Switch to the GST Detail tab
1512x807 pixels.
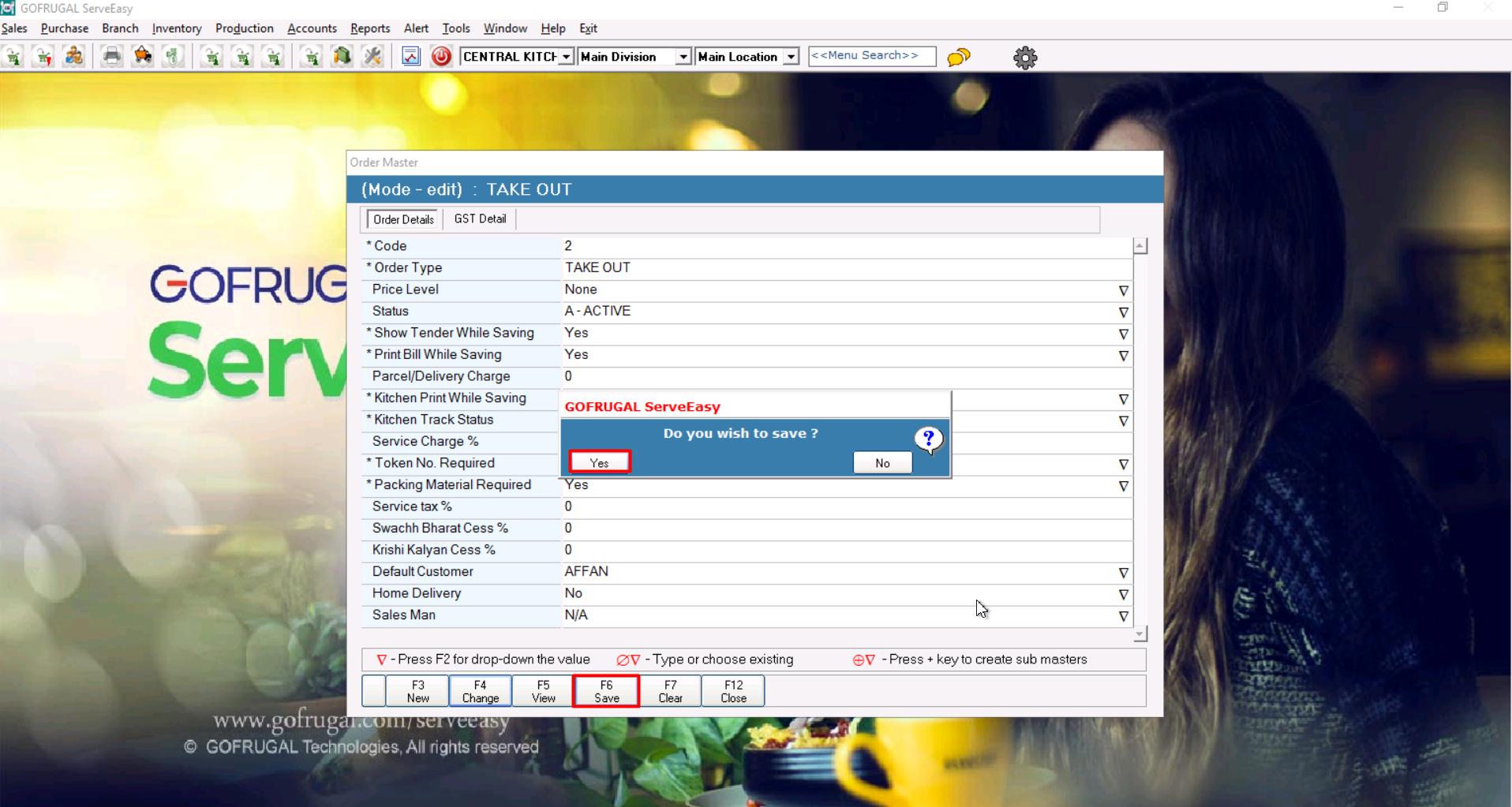(x=480, y=219)
